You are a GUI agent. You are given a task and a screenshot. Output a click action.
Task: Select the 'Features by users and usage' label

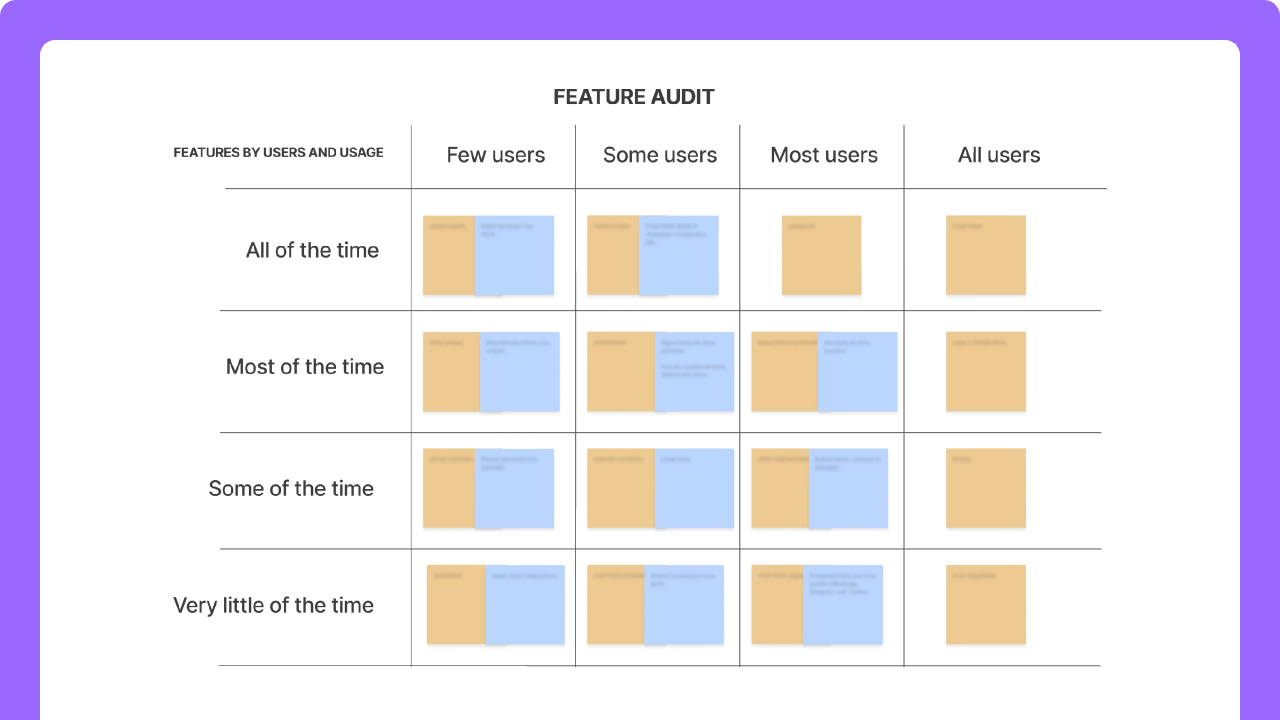click(278, 153)
